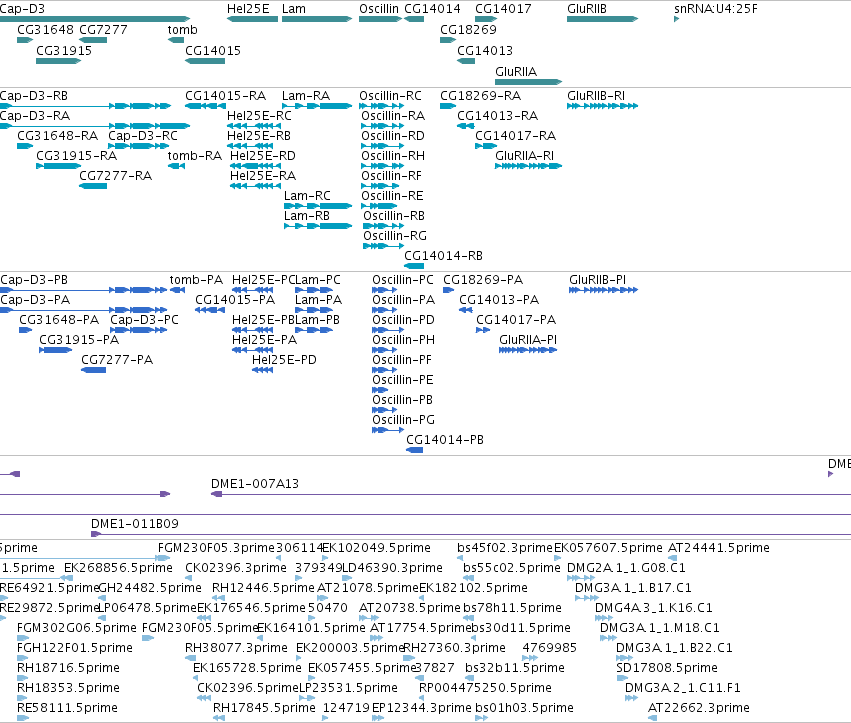Select the Oscillin-RC transcript label

390,96
